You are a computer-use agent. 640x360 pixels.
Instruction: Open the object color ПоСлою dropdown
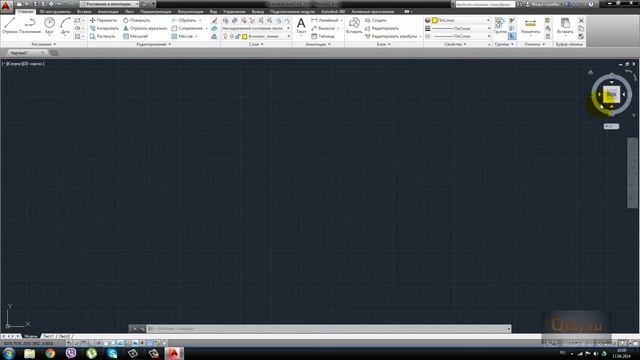(x=461, y=20)
